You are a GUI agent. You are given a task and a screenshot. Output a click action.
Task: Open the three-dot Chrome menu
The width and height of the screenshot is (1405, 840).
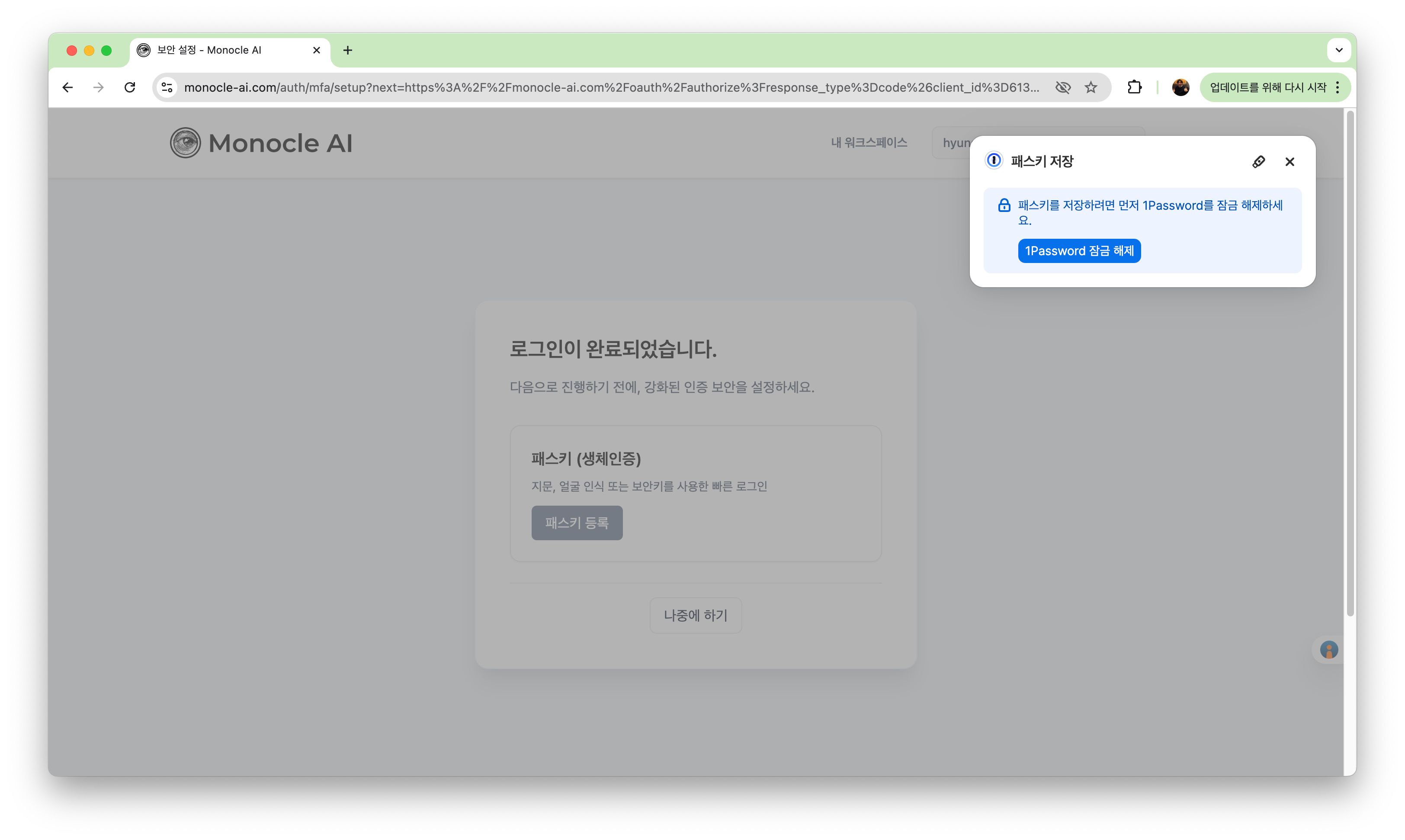1338,87
